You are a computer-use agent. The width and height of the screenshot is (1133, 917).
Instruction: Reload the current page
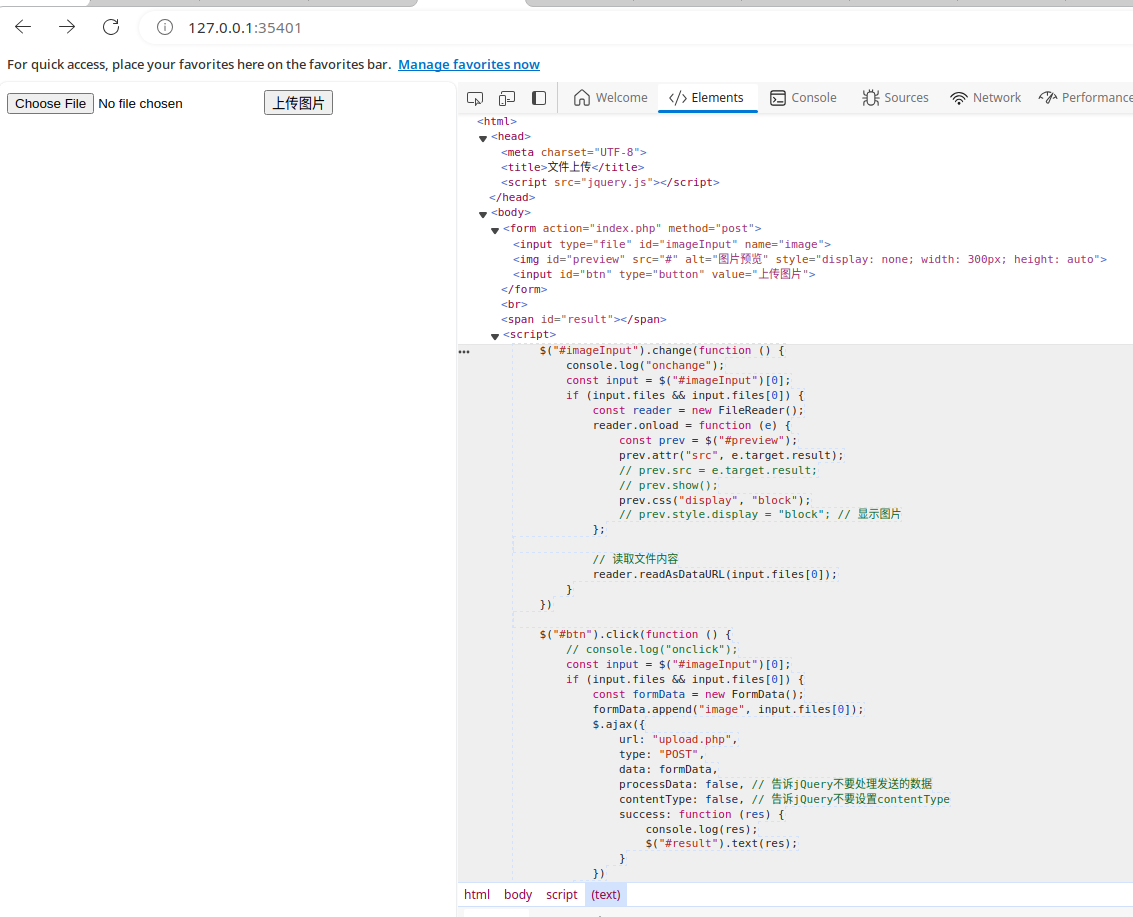click(111, 27)
